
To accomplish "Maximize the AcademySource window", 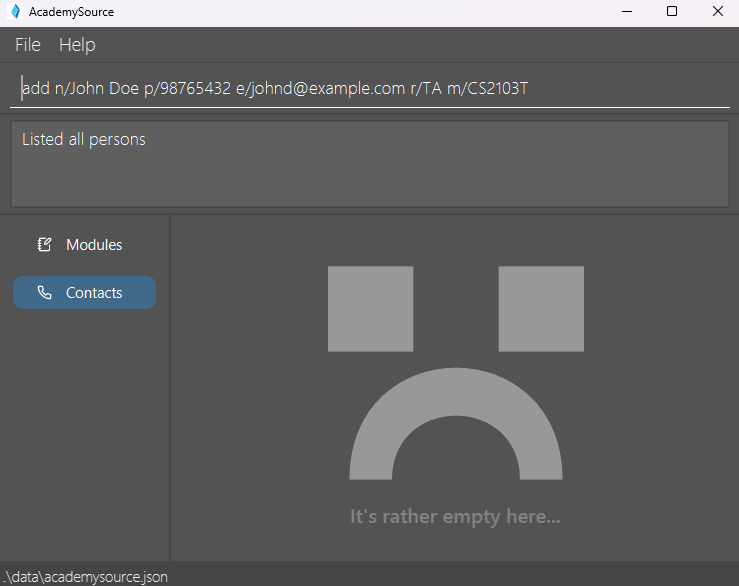I will coord(672,12).
